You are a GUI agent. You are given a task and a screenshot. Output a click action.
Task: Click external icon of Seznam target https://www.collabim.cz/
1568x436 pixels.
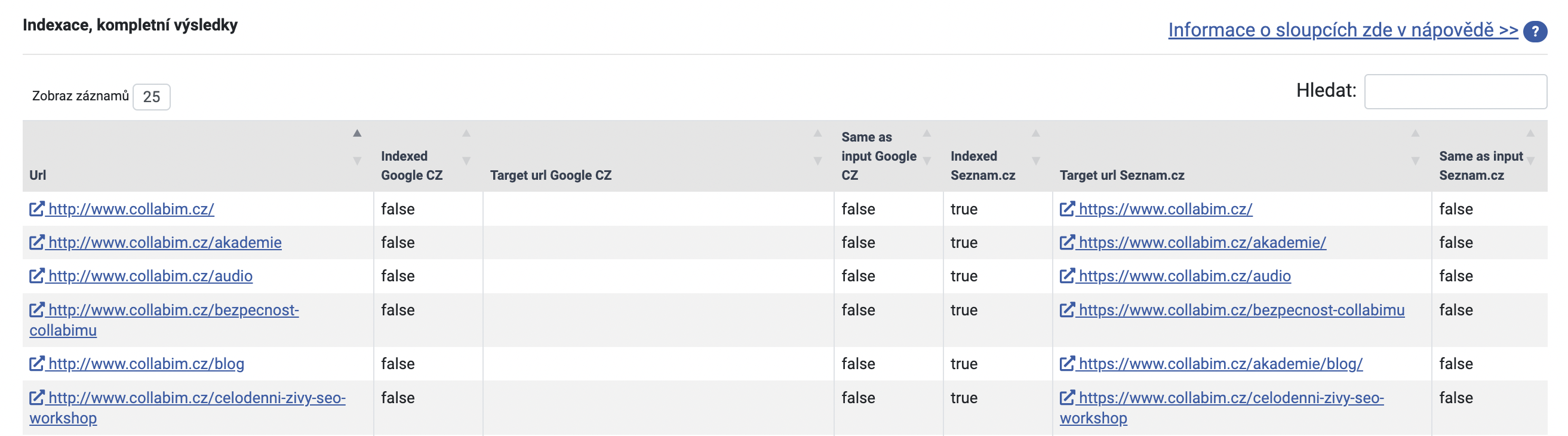tap(1067, 209)
